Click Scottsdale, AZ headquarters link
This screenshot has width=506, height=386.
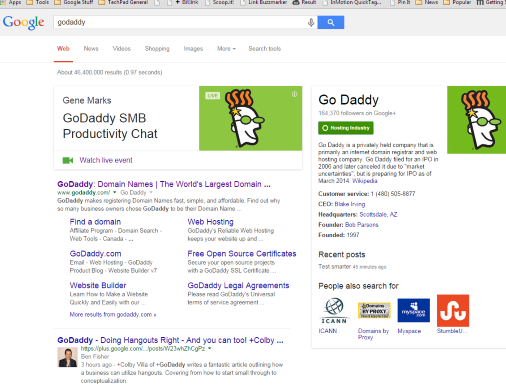[x=378, y=215]
